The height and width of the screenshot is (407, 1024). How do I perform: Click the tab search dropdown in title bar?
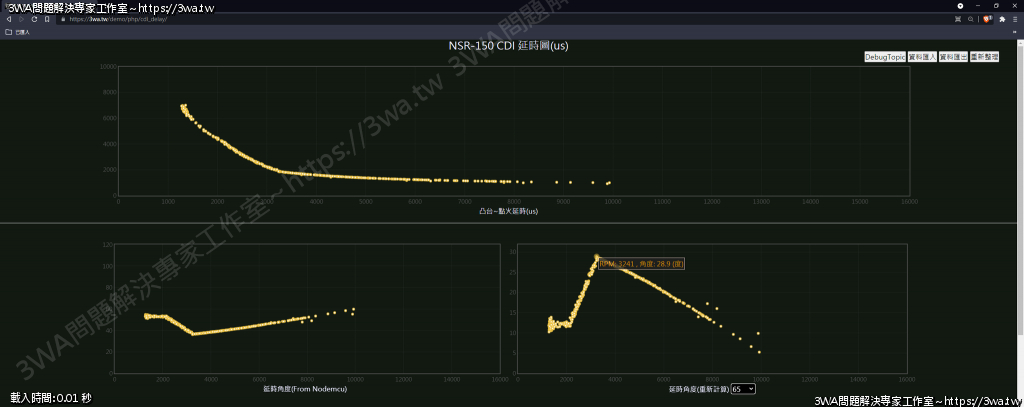(x=960, y=6)
